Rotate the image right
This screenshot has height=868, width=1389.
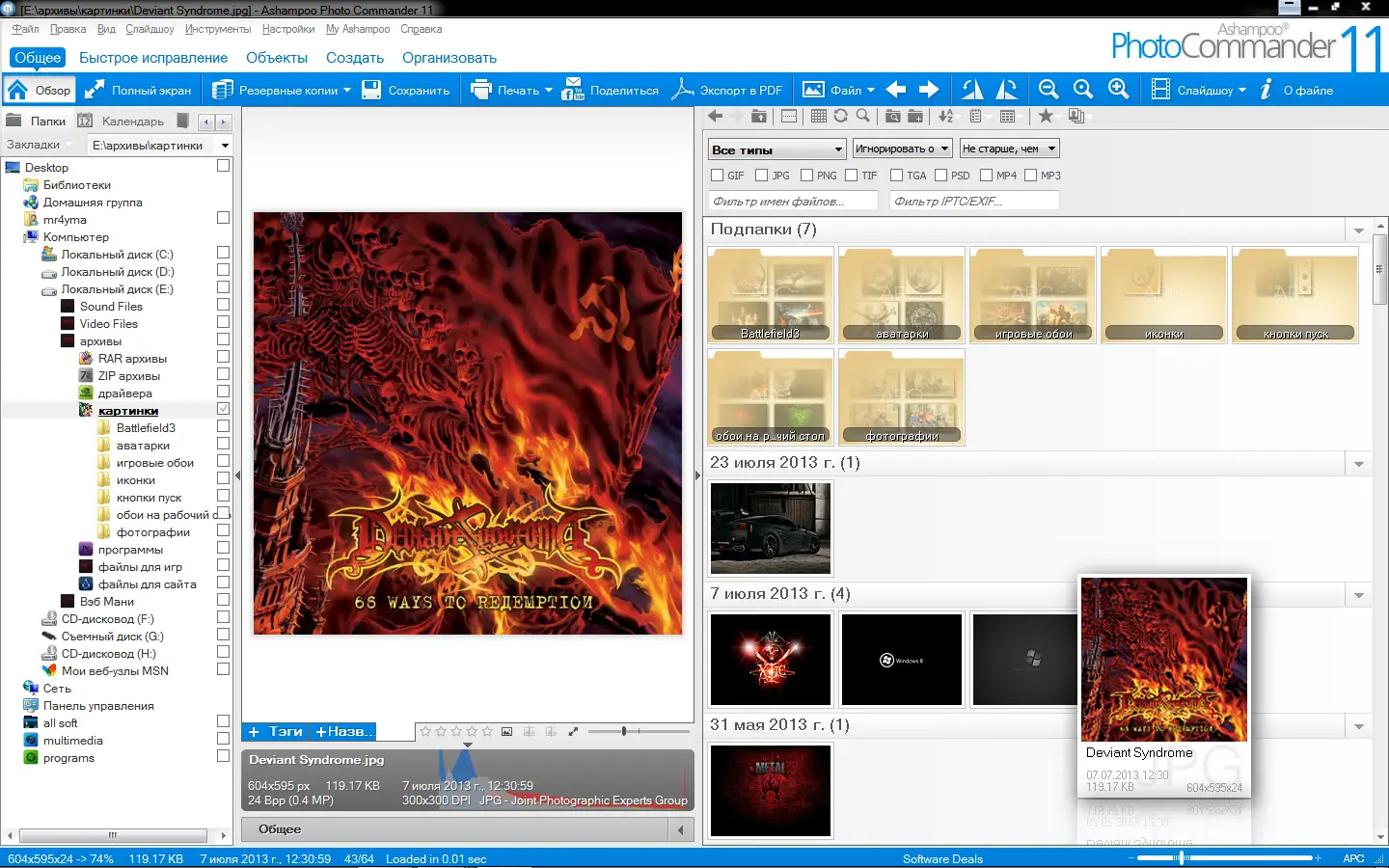click(1007, 89)
